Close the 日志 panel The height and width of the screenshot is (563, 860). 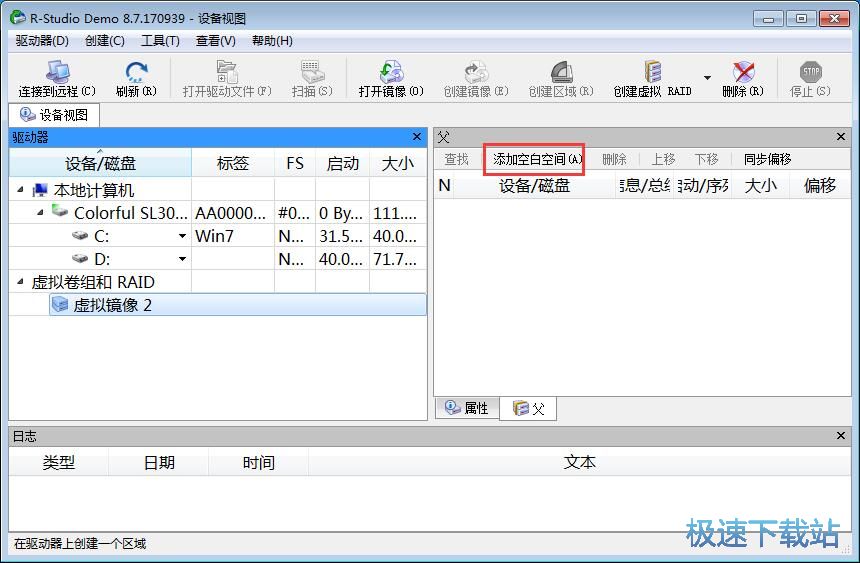841,436
